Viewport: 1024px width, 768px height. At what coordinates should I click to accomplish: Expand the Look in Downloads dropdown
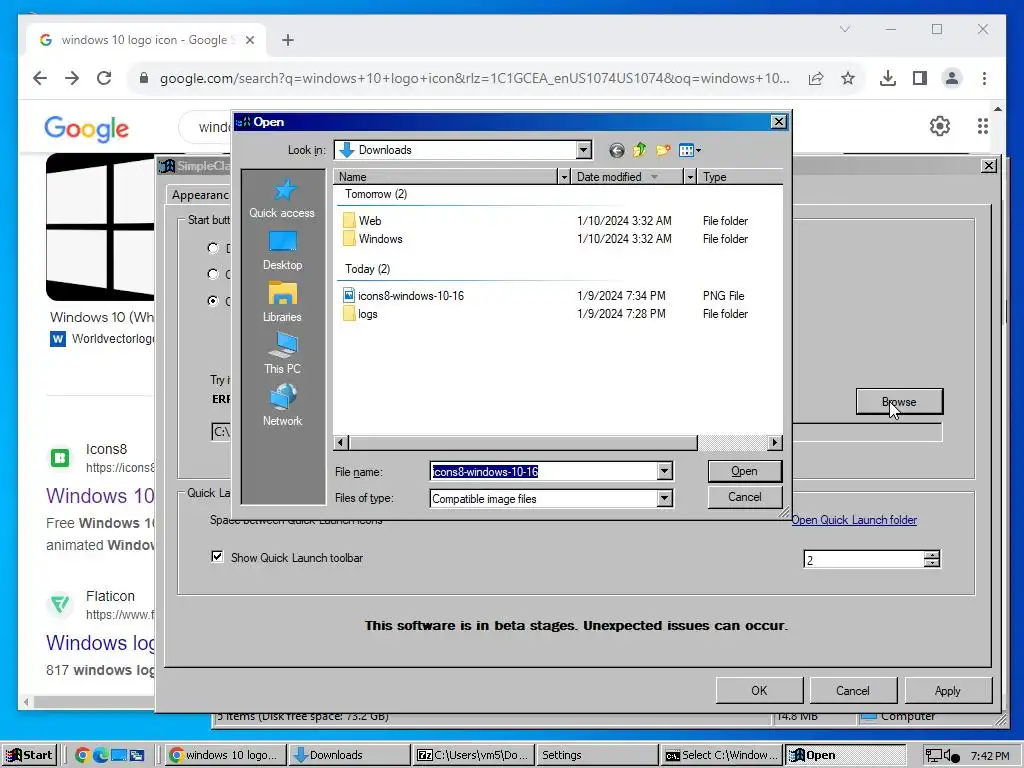[584, 150]
